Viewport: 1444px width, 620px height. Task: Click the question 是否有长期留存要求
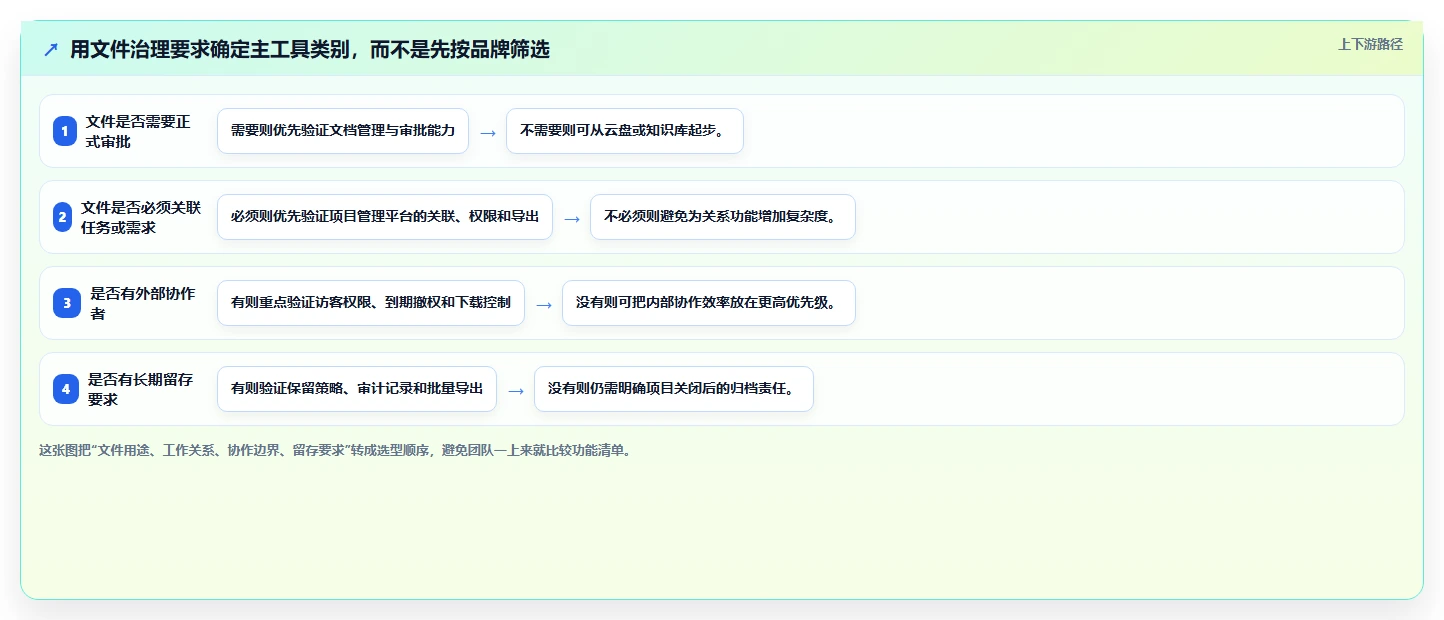point(141,389)
